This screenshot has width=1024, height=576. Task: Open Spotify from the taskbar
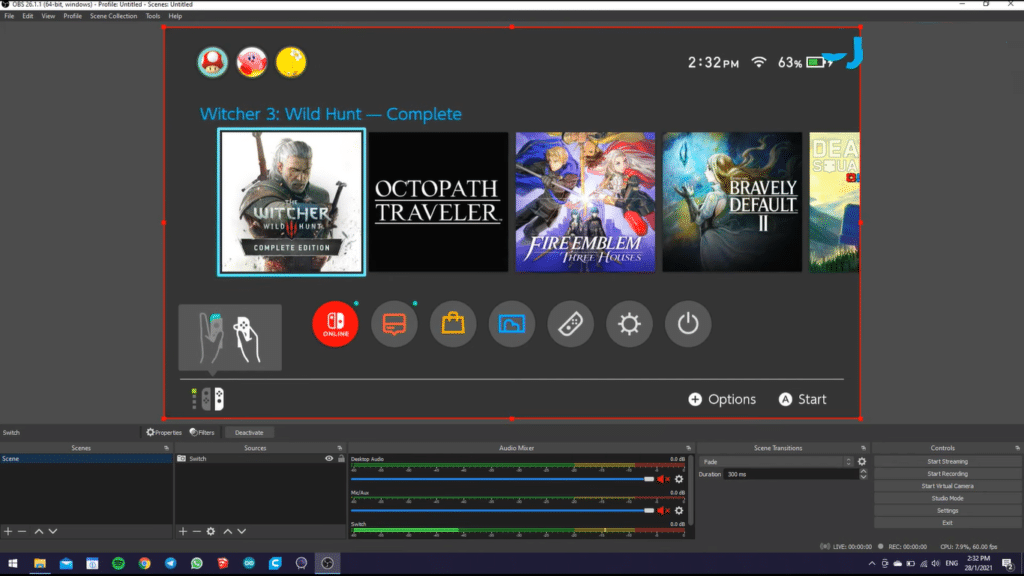[118, 564]
